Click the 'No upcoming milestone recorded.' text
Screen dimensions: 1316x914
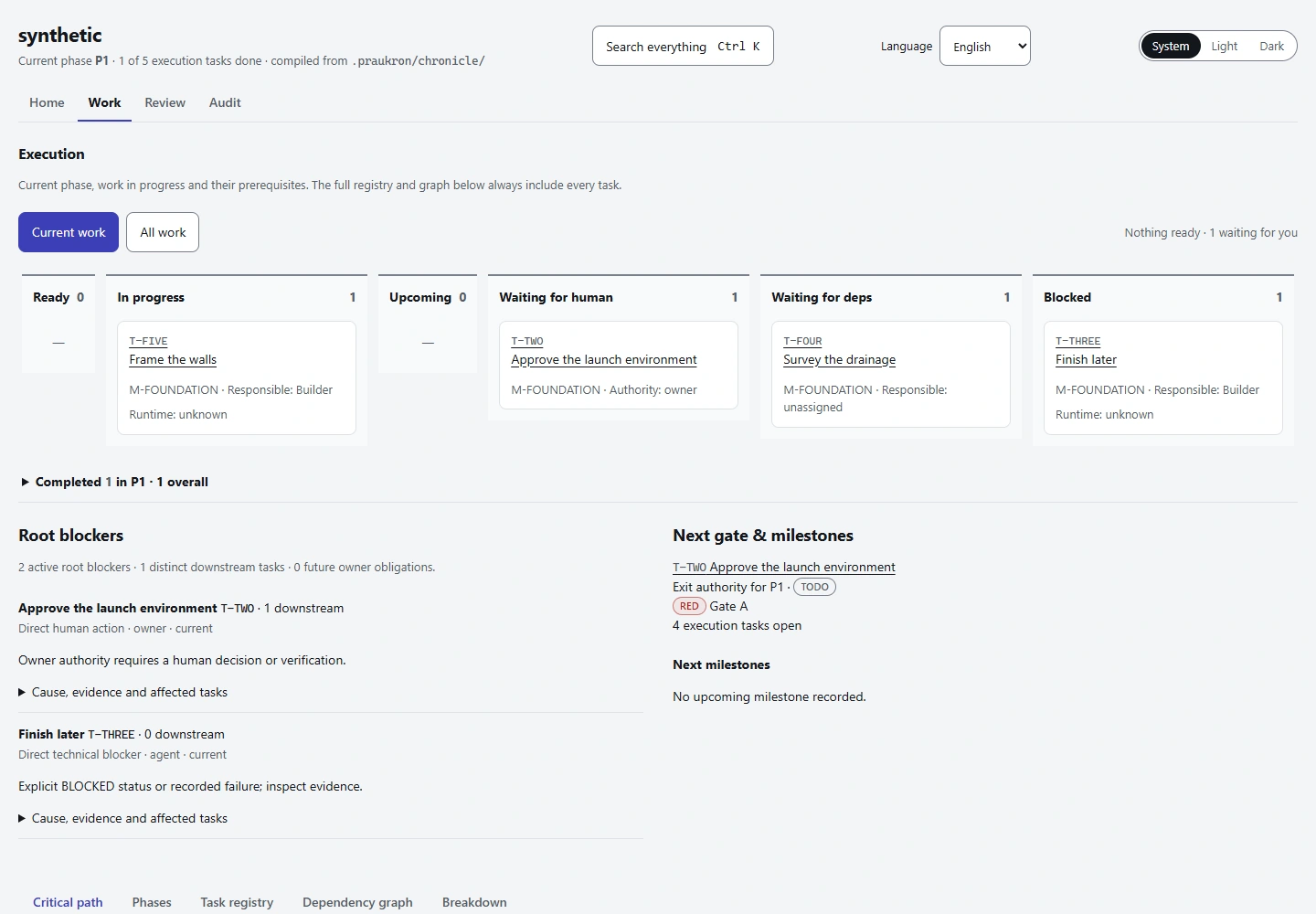click(769, 696)
